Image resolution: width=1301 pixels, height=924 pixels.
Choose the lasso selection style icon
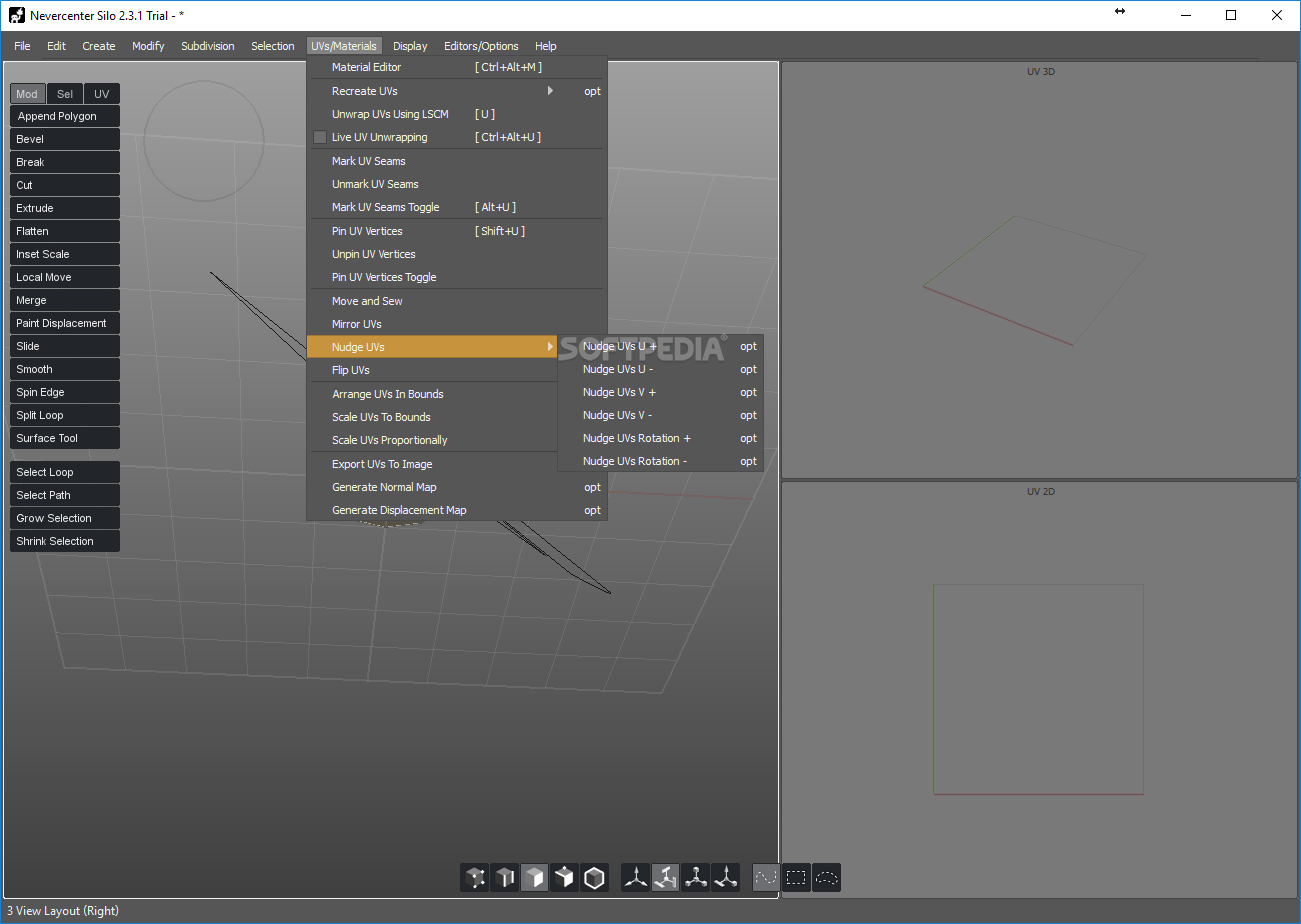827,878
